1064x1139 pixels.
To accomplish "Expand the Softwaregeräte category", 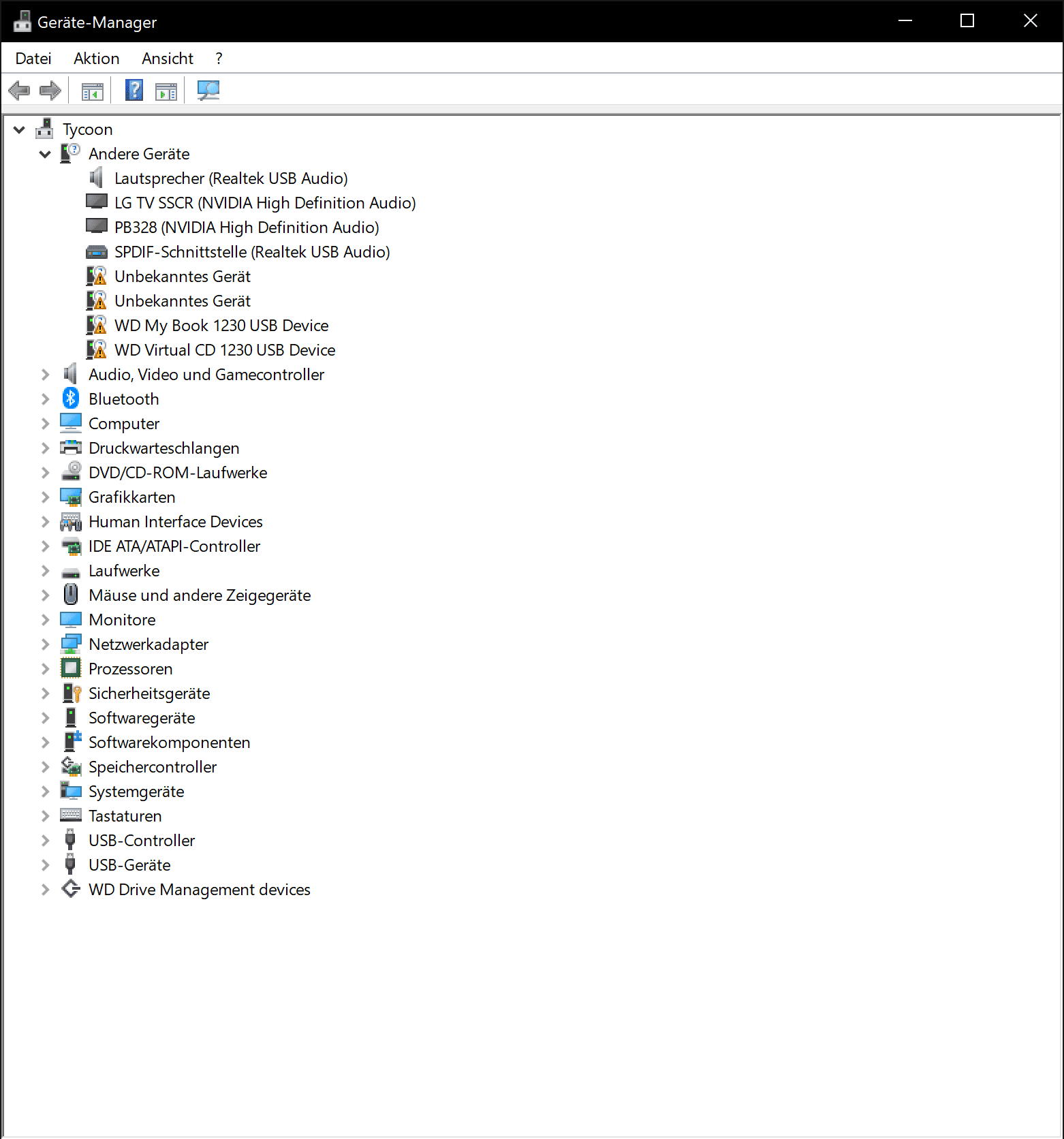I will pyautogui.click(x=45, y=718).
